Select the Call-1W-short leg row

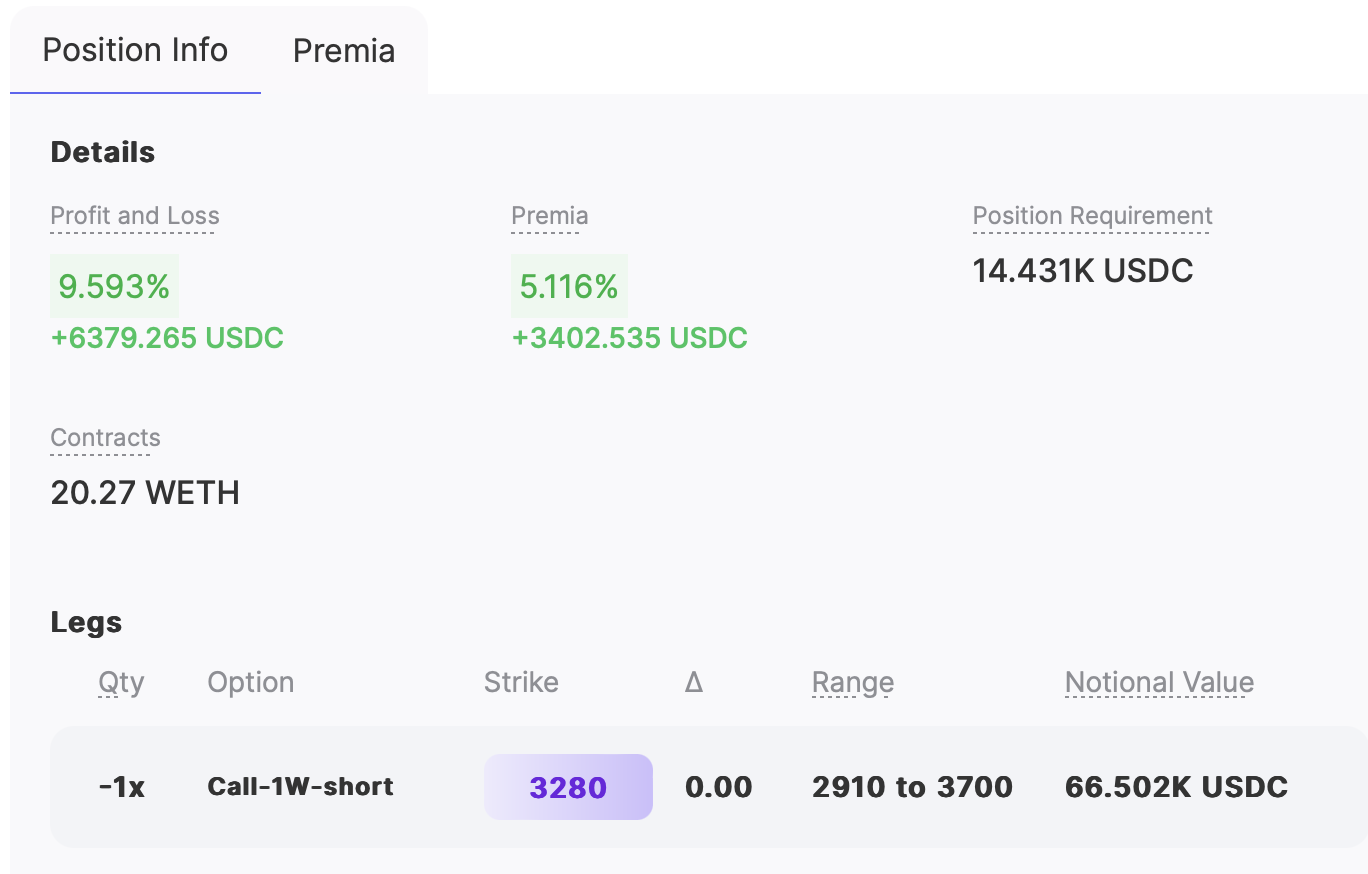pyautogui.click(x=708, y=787)
